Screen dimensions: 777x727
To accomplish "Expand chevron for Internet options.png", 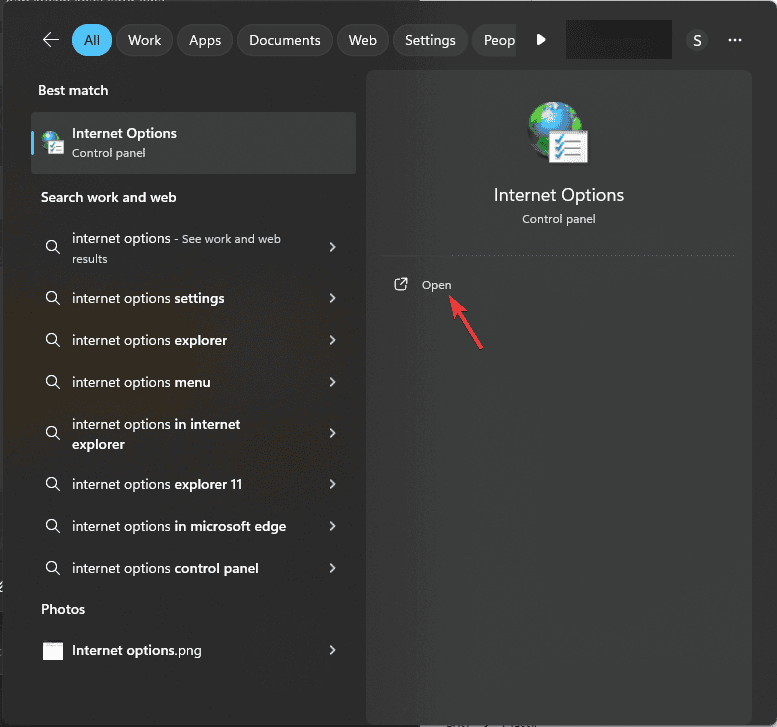I will [x=333, y=650].
